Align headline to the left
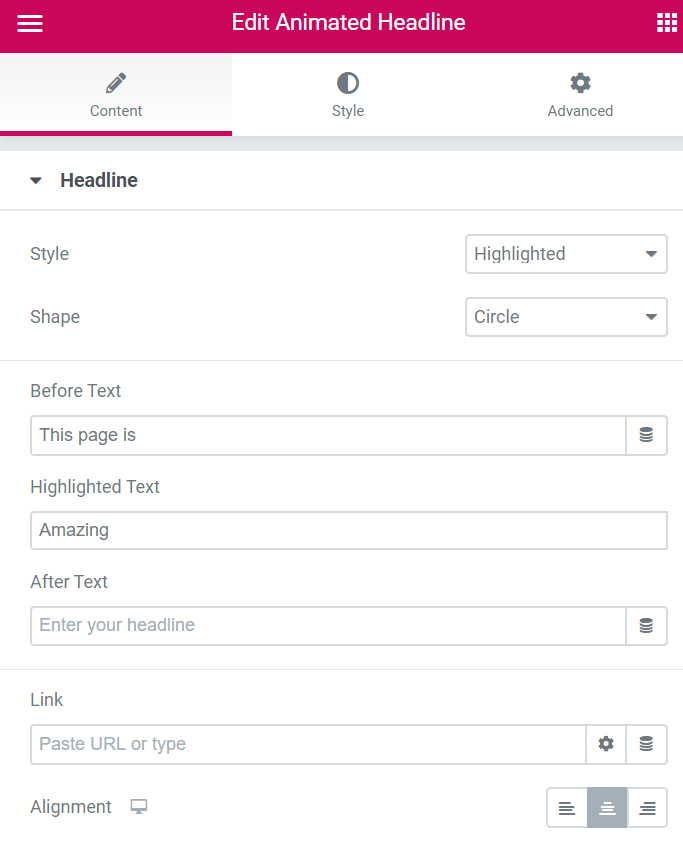 pyautogui.click(x=567, y=808)
